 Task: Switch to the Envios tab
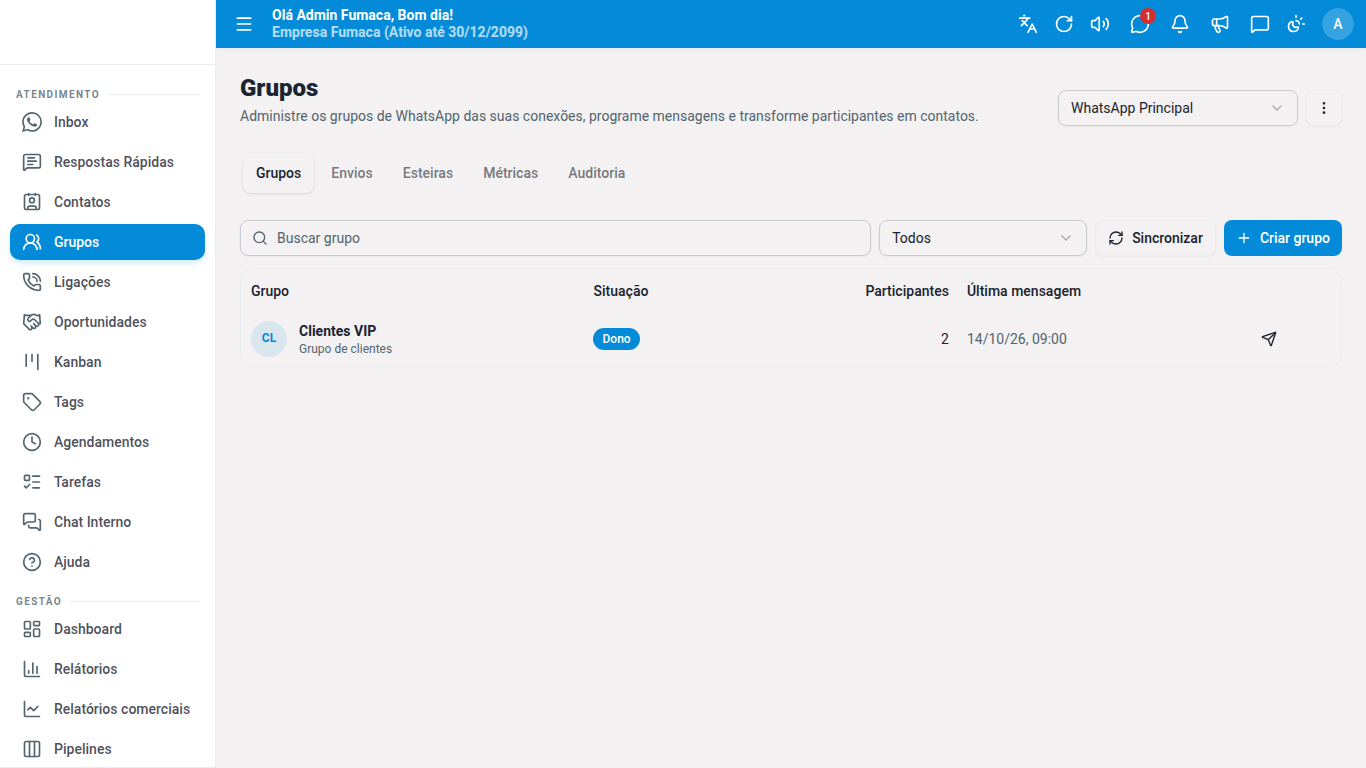pos(352,173)
